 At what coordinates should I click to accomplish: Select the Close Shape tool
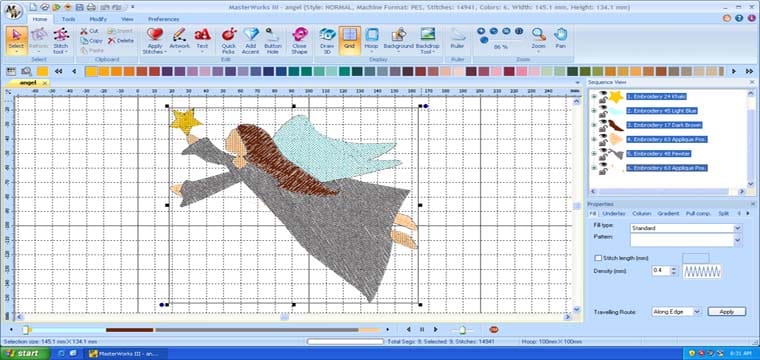pos(300,41)
